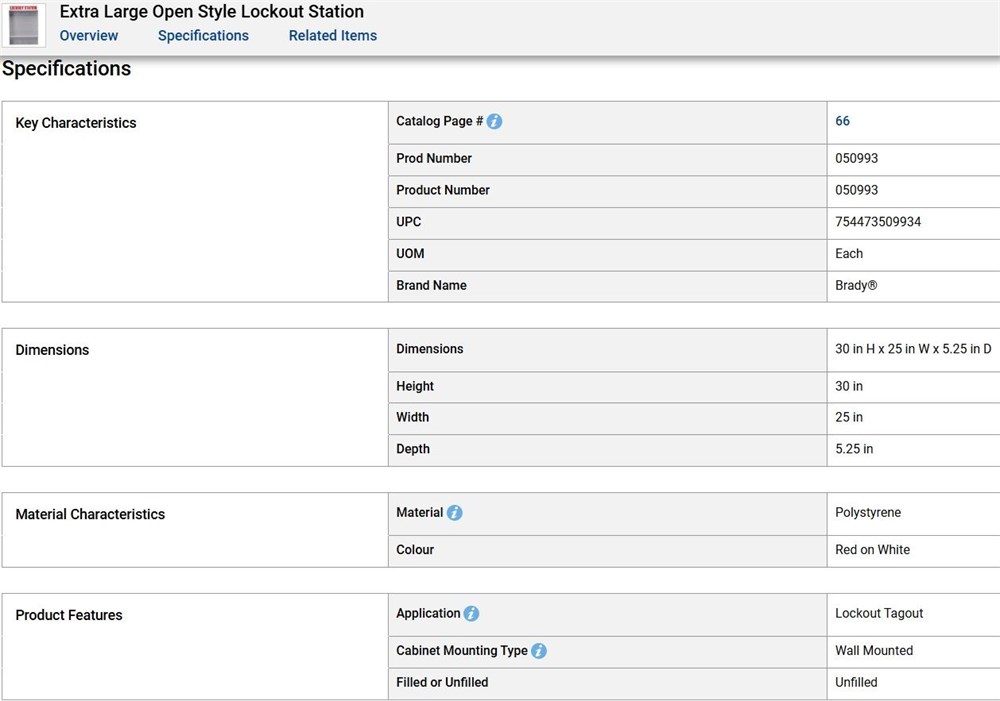Open the Related Items tab

click(x=333, y=36)
